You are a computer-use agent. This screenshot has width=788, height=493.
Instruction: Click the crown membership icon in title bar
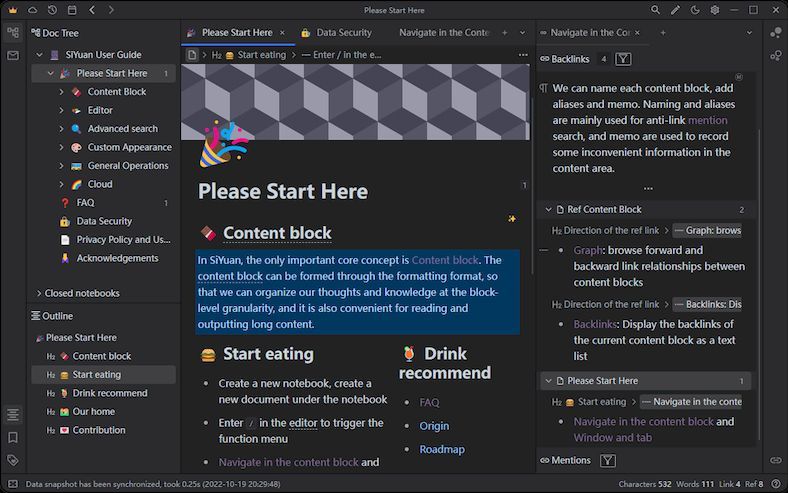click(x=13, y=10)
